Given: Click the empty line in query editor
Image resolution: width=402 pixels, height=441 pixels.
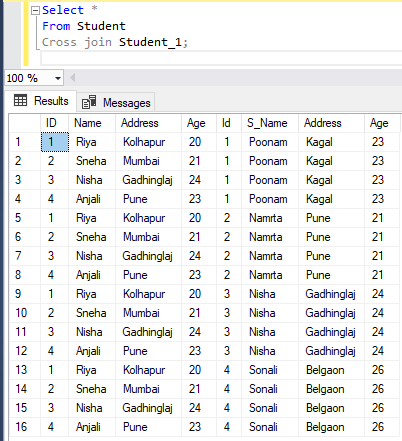Looking at the screenshot, I should click(220, 58).
